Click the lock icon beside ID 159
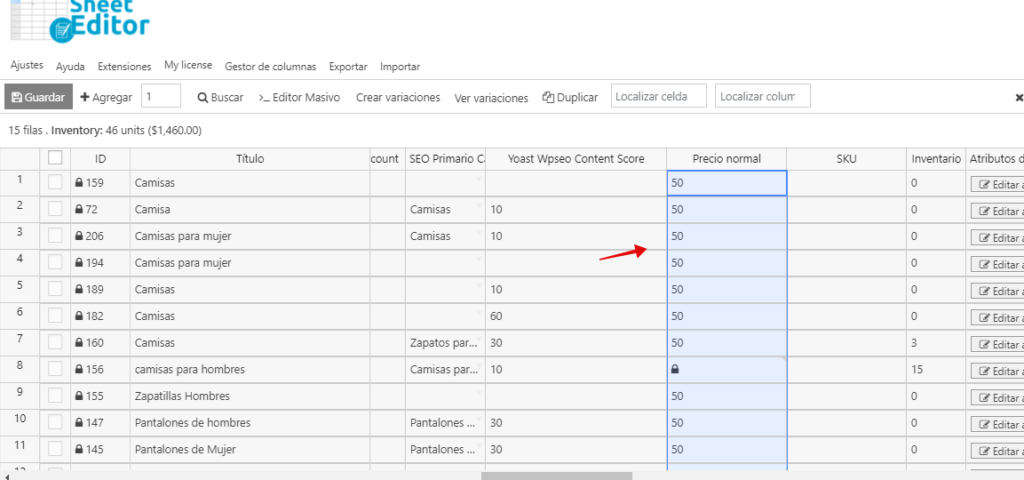The image size is (1024, 480). pos(79,184)
